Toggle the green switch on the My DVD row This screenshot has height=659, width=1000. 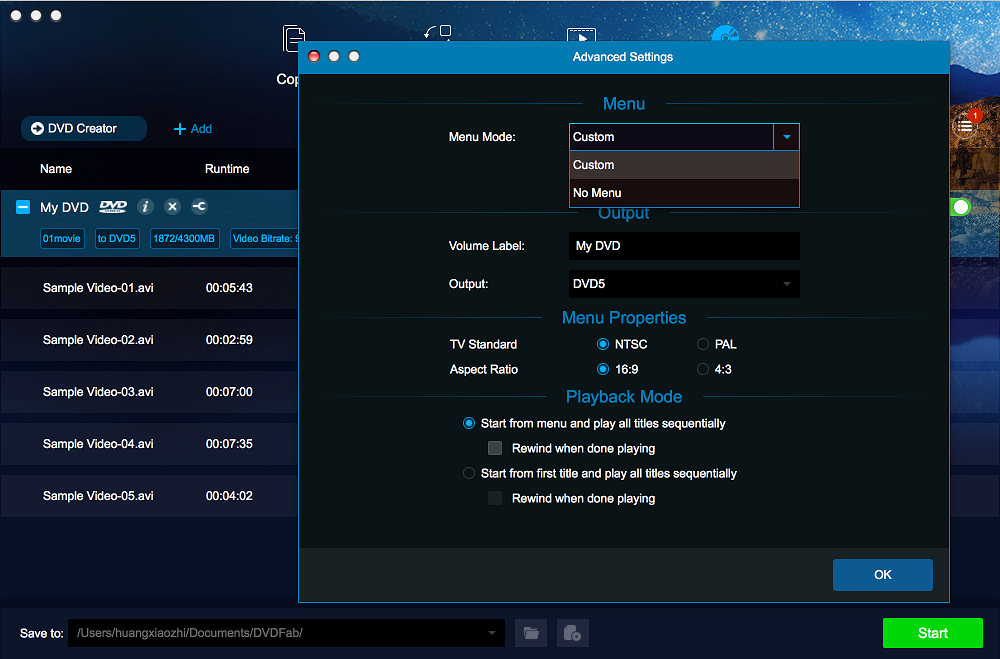960,207
